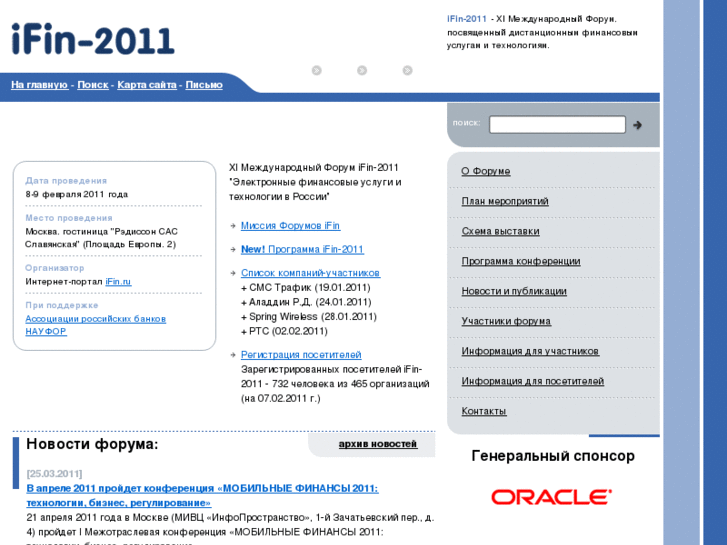
Task: Click the Новости форума heading
Action: click(92, 444)
